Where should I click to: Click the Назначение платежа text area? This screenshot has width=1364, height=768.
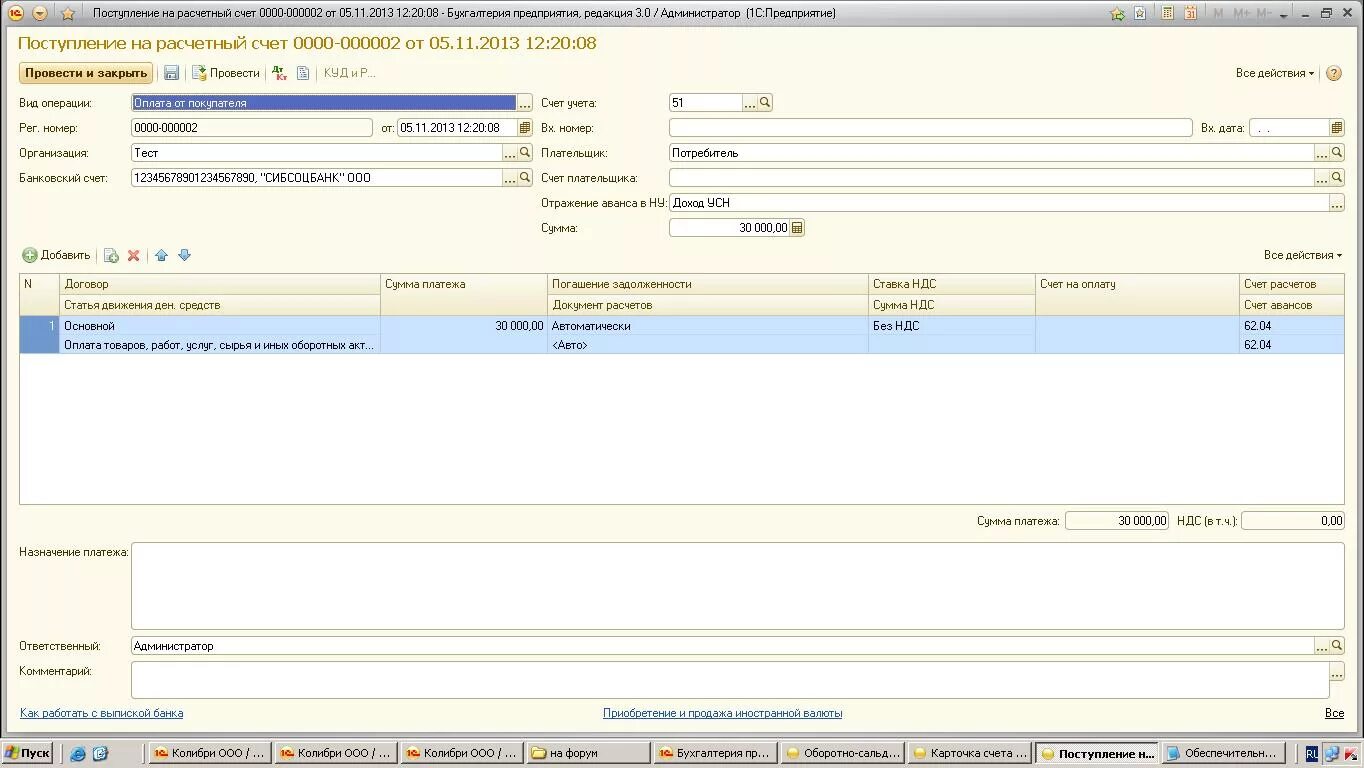click(737, 586)
